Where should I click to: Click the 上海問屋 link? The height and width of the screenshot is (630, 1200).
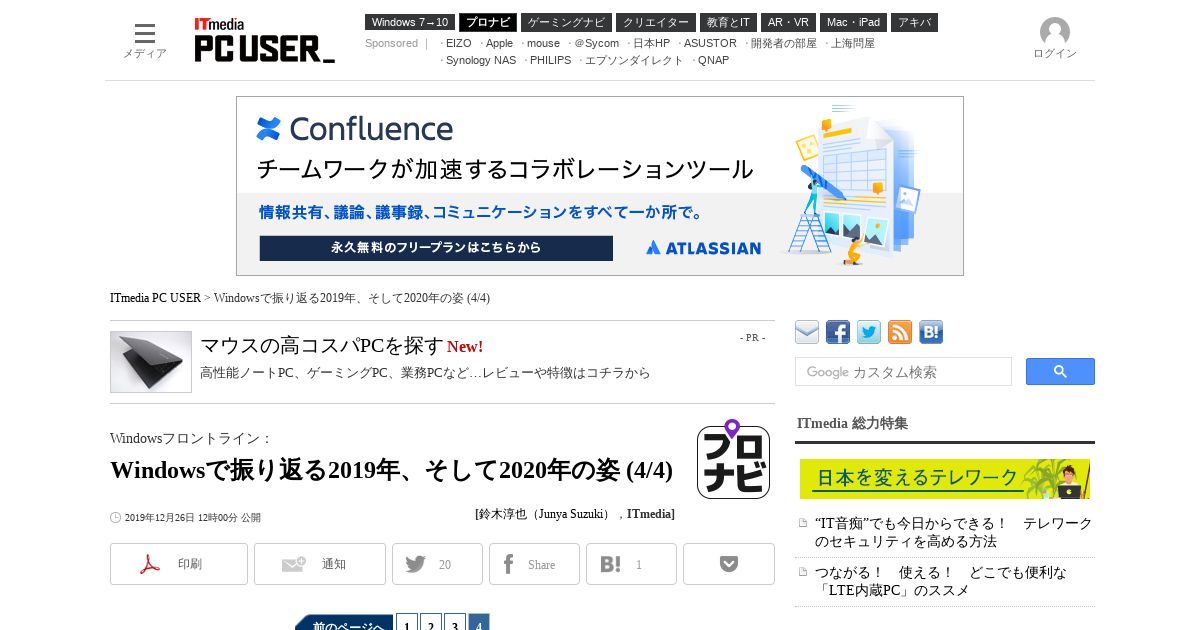tap(853, 43)
